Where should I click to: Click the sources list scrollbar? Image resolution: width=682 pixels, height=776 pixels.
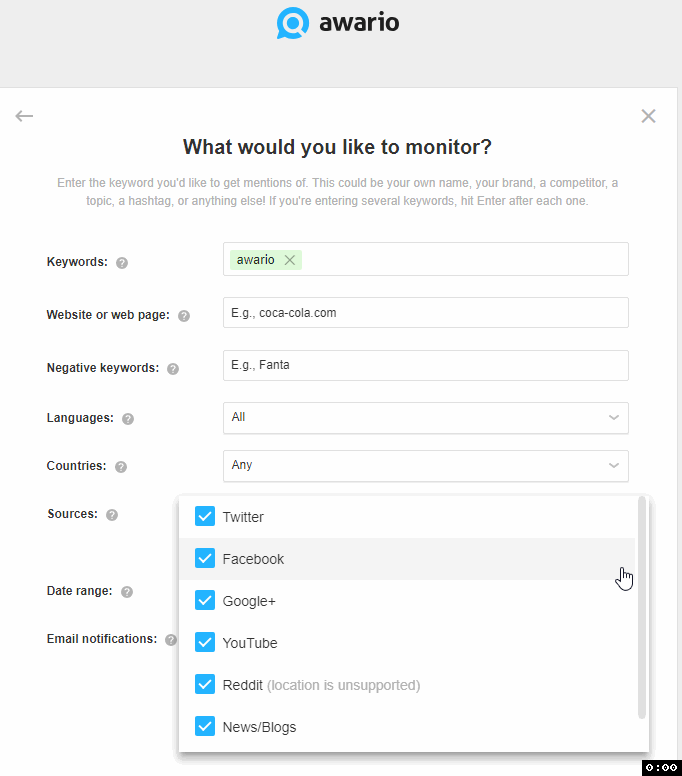642,607
